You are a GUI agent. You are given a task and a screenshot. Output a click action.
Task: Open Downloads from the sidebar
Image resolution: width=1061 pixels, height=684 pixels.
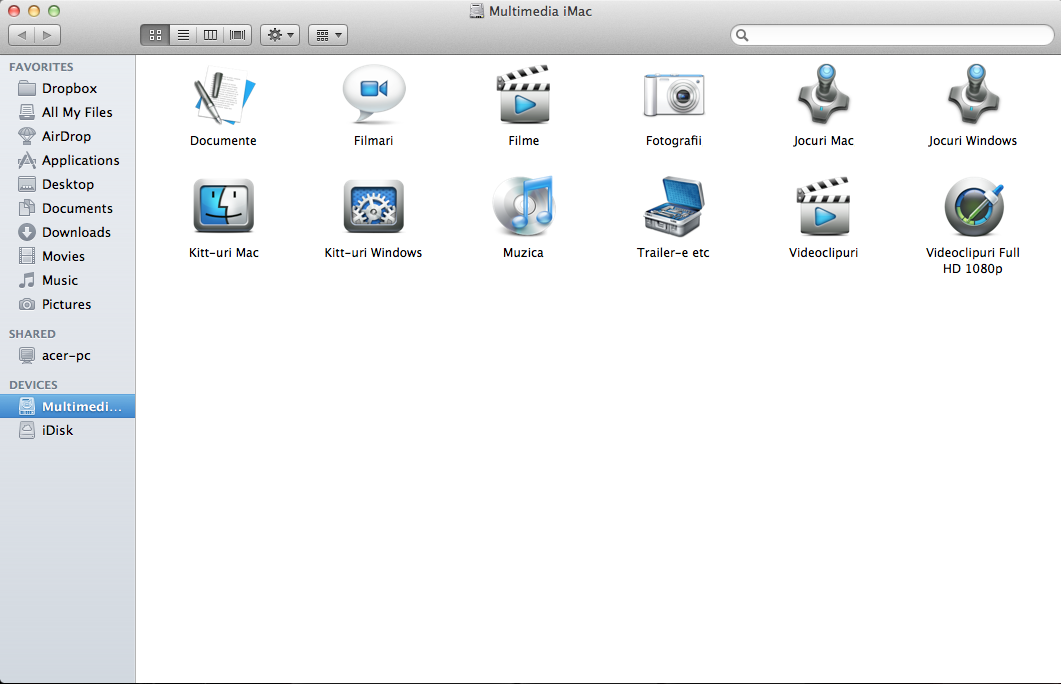(x=68, y=233)
